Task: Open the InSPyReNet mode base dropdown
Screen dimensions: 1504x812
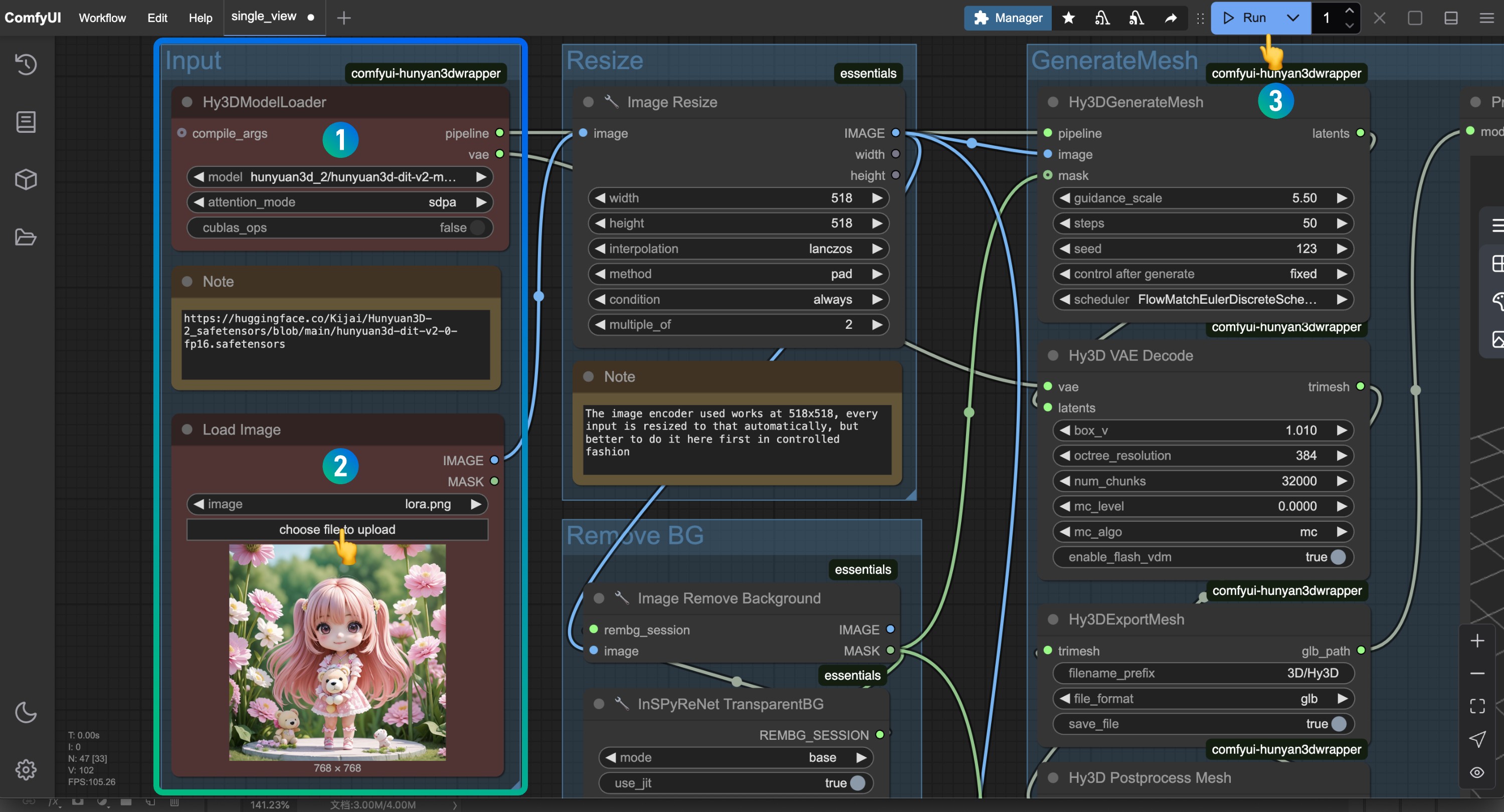Action: pos(735,757)
